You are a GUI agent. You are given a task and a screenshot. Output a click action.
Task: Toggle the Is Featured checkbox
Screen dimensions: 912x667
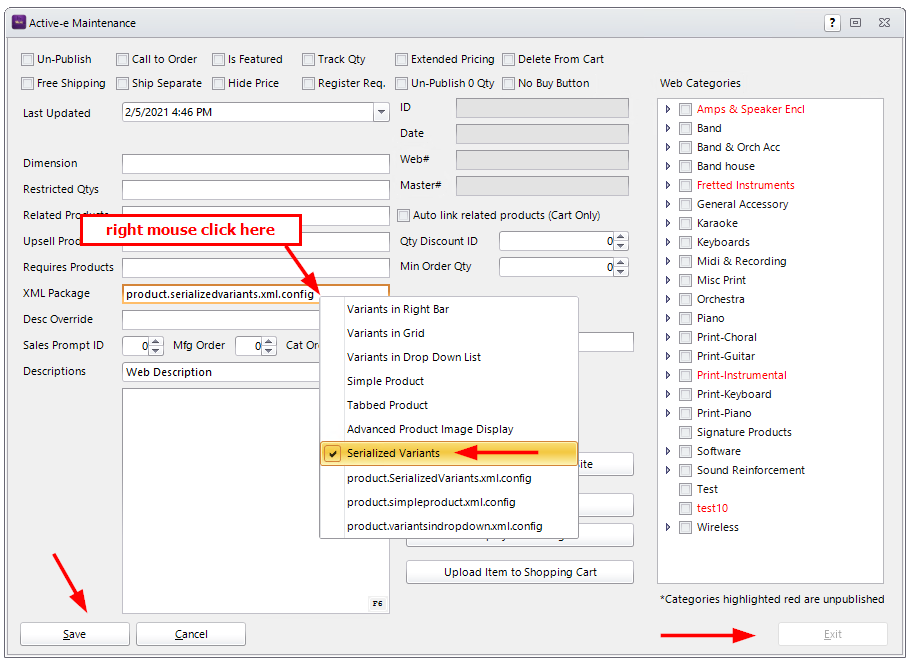point(218,59)
